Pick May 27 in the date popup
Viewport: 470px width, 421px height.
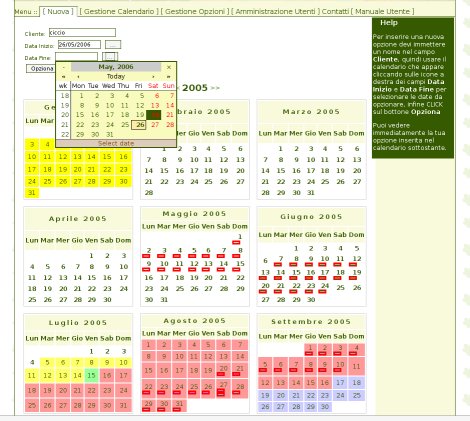pyautogui.click(x=155, y=125)
